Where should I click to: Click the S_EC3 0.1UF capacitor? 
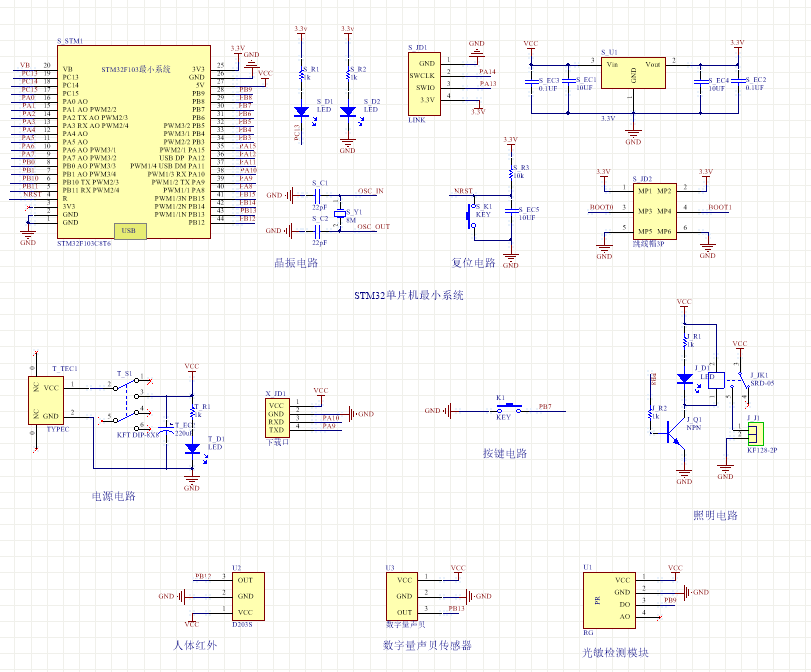pyautogui.click(x=531, y=82)
